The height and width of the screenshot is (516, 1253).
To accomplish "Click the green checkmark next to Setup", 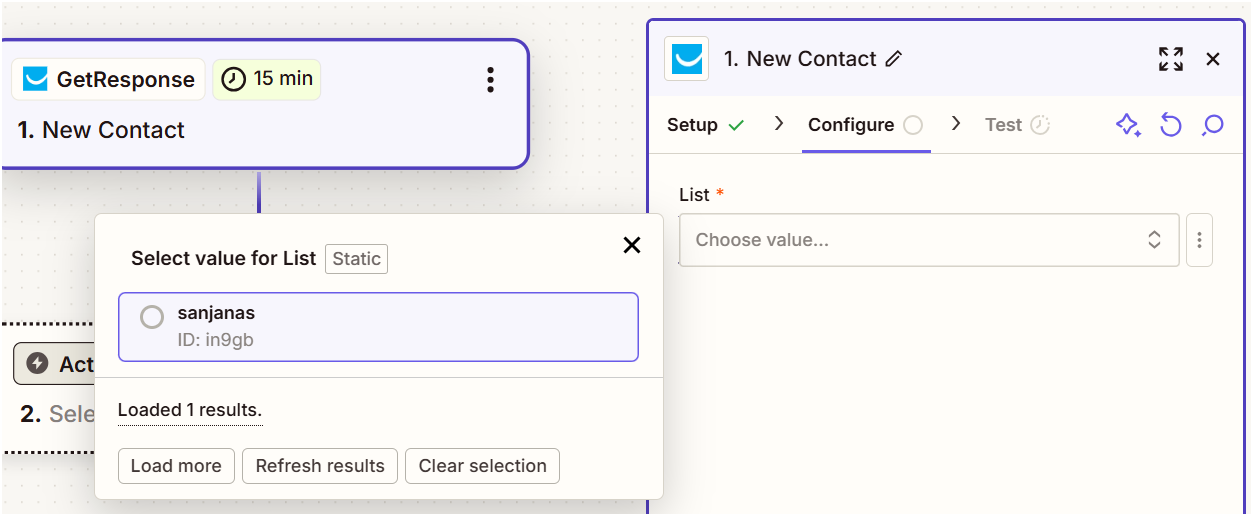I will [x=736, y=125].
